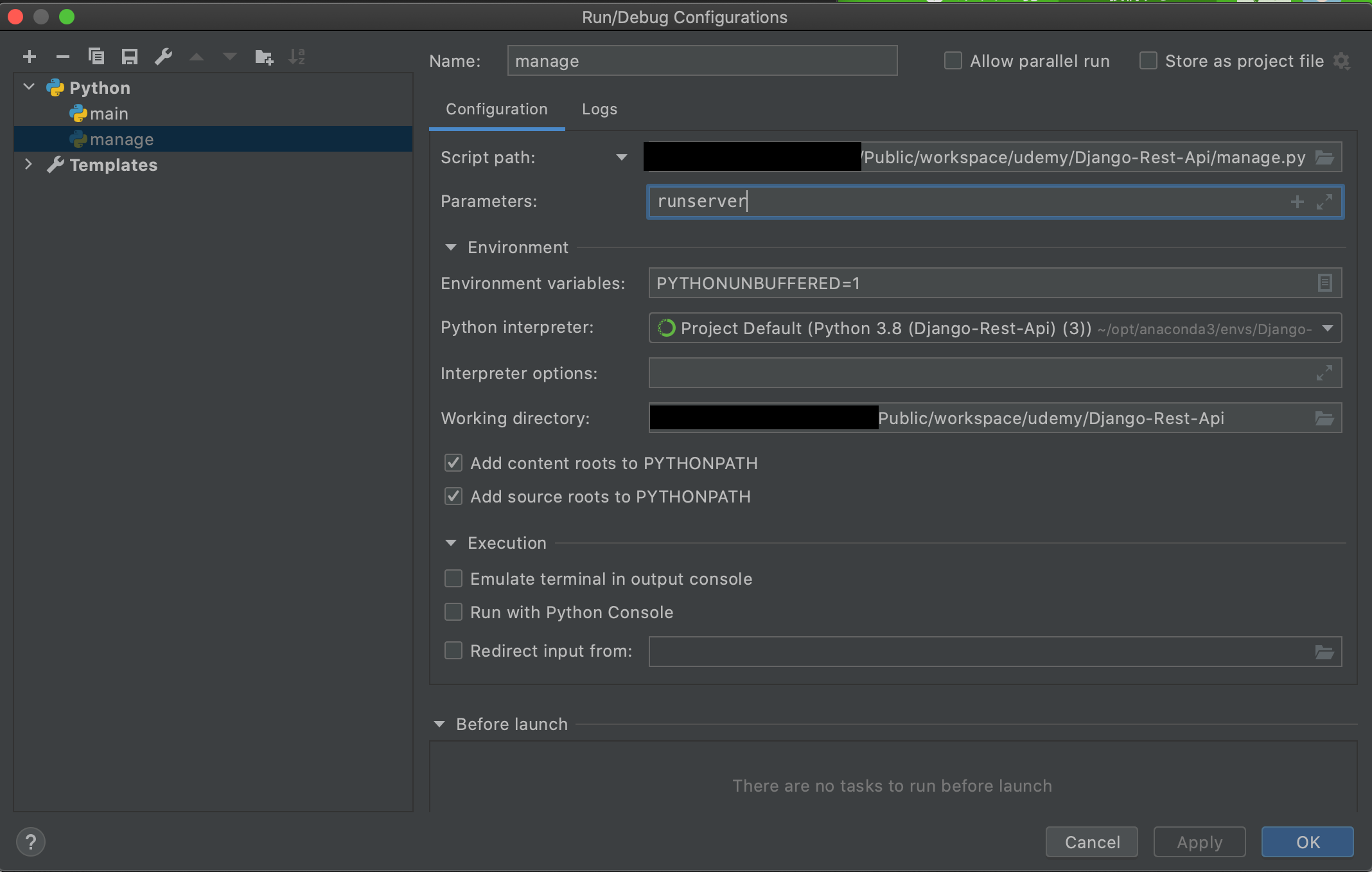The width and height of the screenshot is (1372, 872).
Task: Click the copy configuration icon
Action: click(x=96, y=57)
